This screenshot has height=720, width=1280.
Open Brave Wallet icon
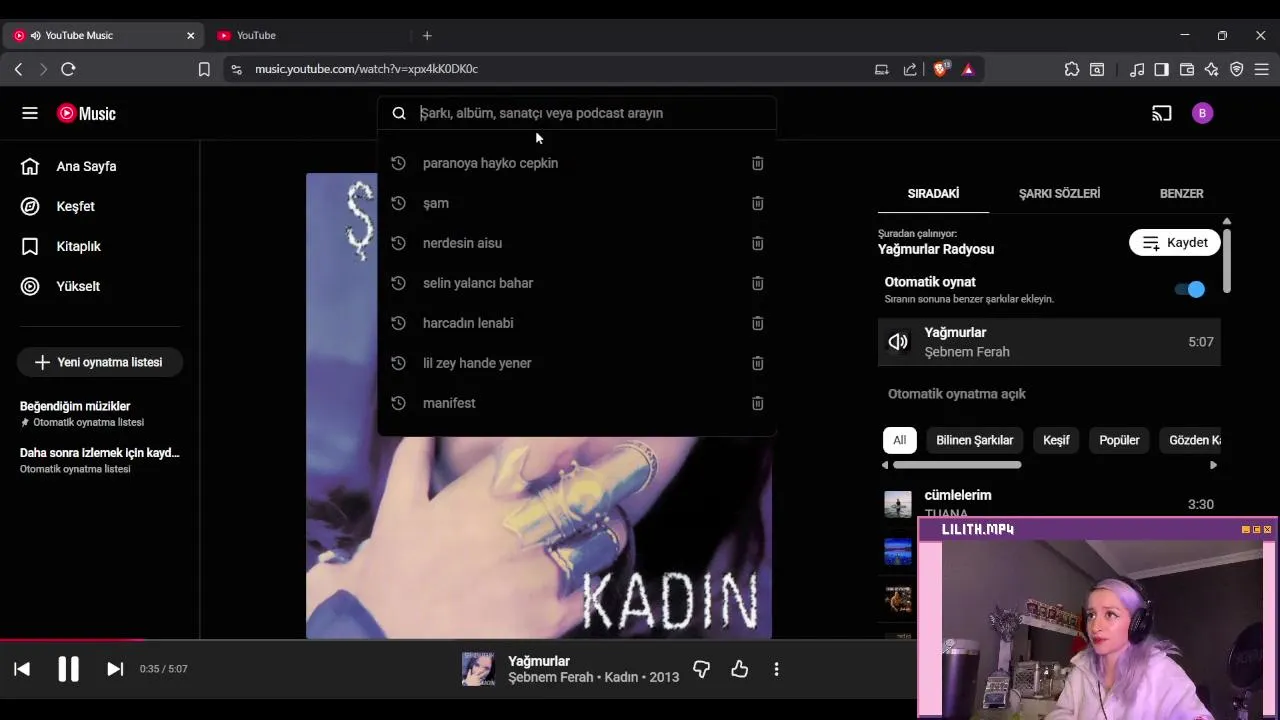click(1187, 69)
